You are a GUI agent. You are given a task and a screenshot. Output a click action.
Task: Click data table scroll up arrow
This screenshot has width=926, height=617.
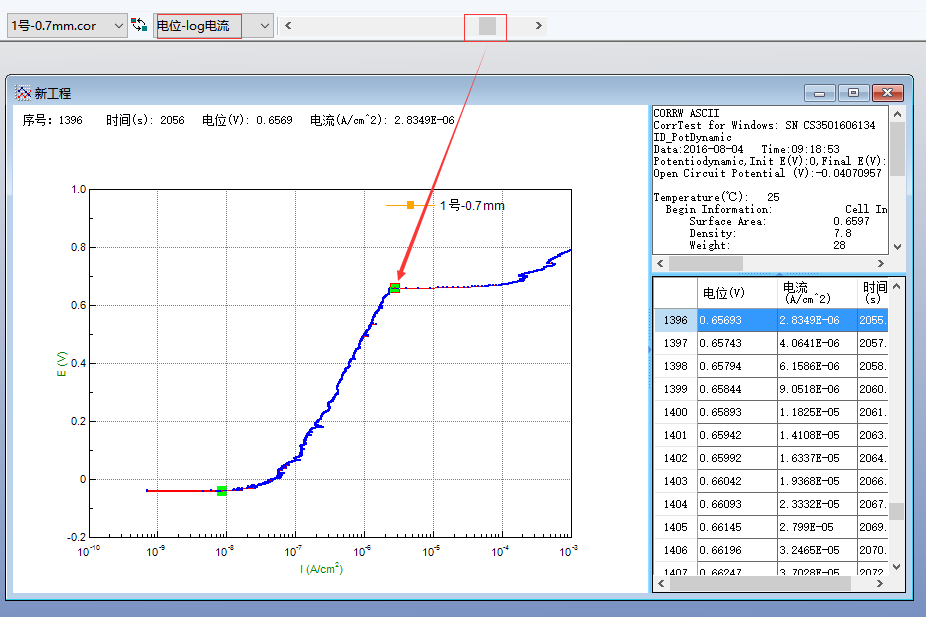pos(896,286)
